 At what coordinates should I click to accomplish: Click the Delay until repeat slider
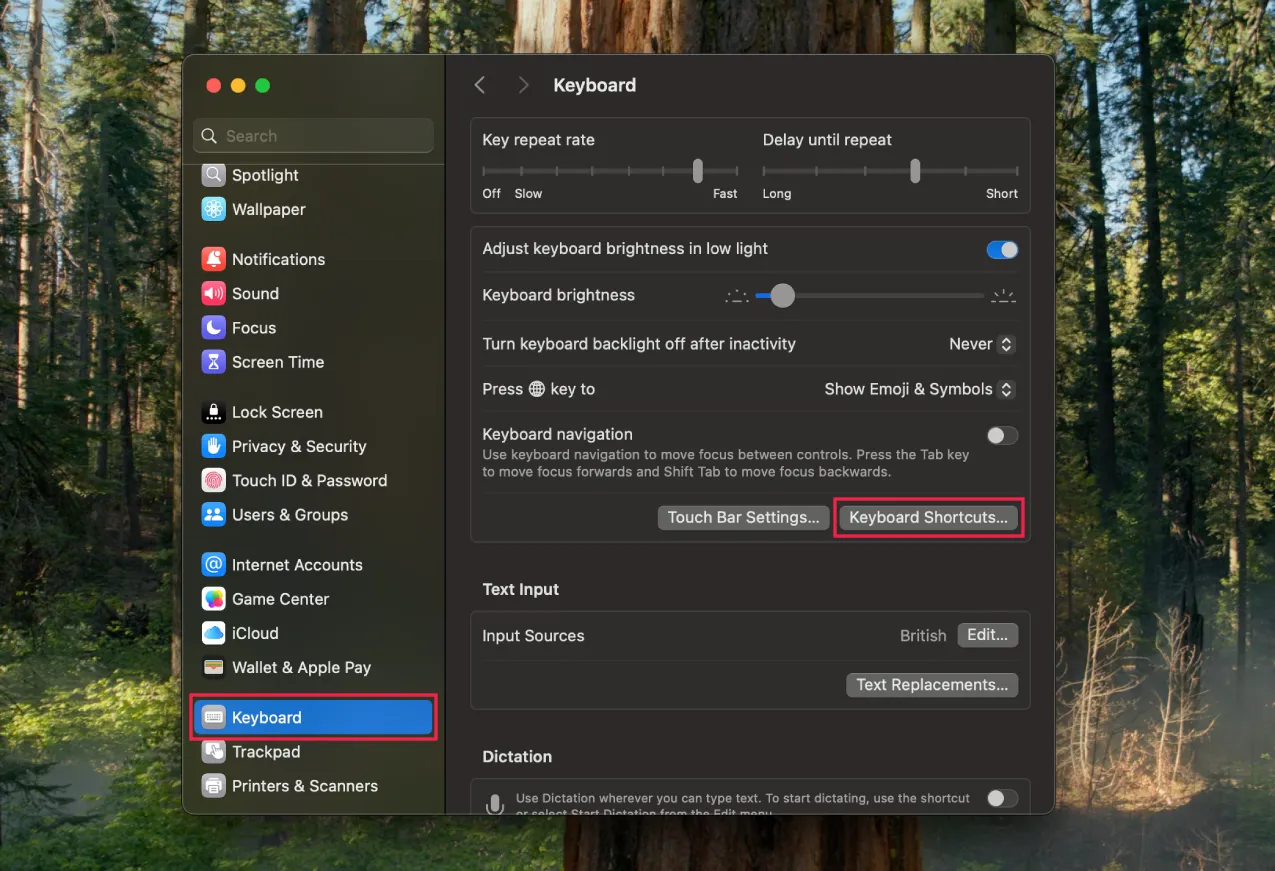coord(890,171)
